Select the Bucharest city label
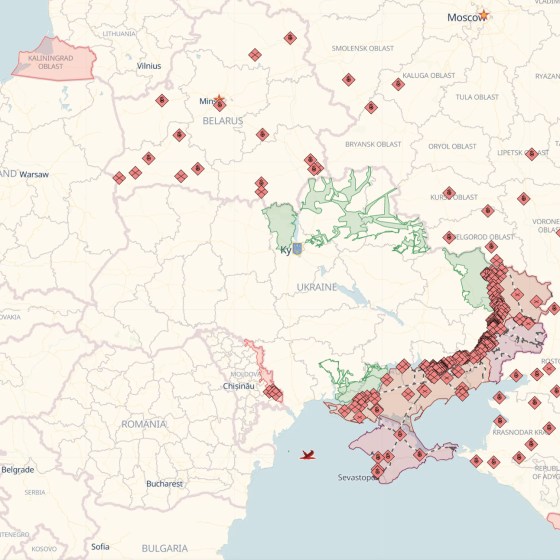 tap(164, 484)
